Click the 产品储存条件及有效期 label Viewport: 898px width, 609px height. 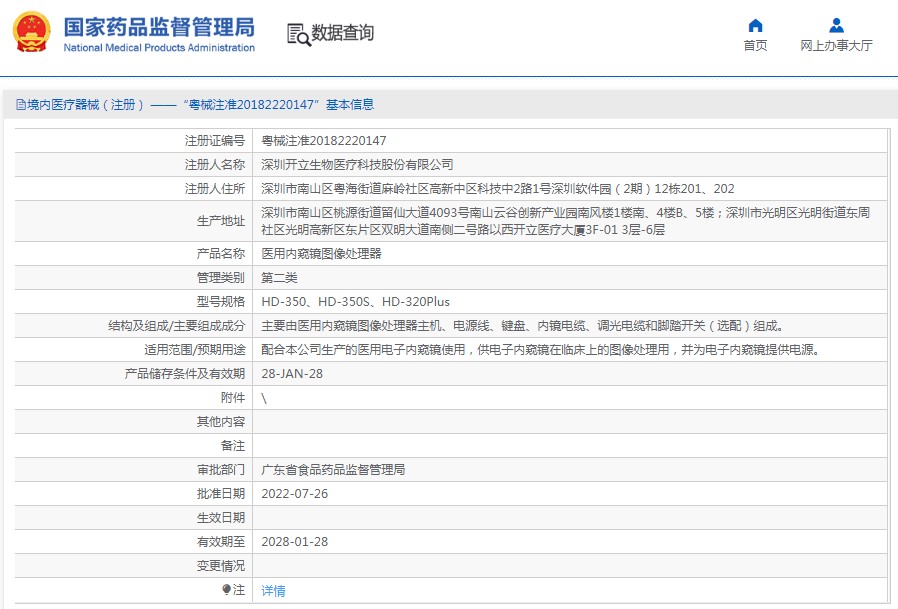click(x=184, y=374)
